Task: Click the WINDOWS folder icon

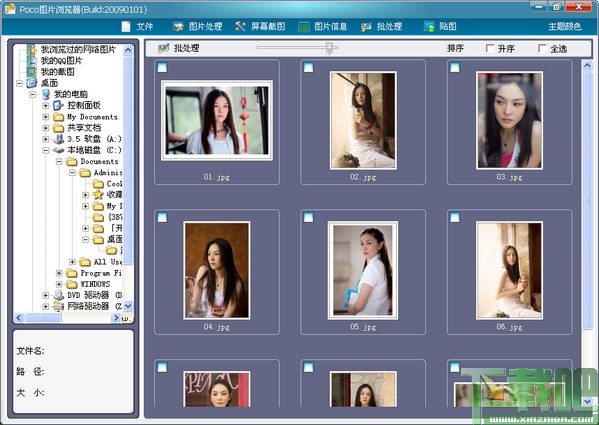Action: (72, 284)
